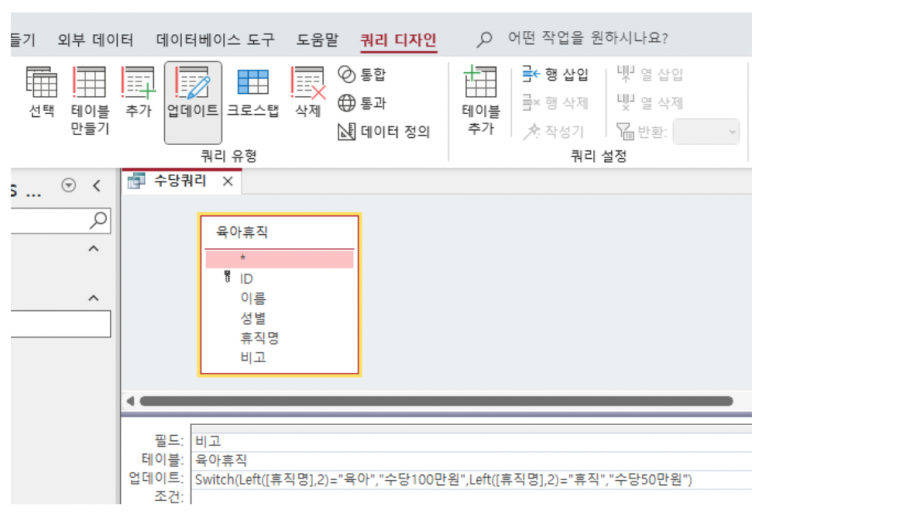Click the 반환 icon in query settings
The width and height of the screenshot is (920, 518).
click(x=625, y=131)
